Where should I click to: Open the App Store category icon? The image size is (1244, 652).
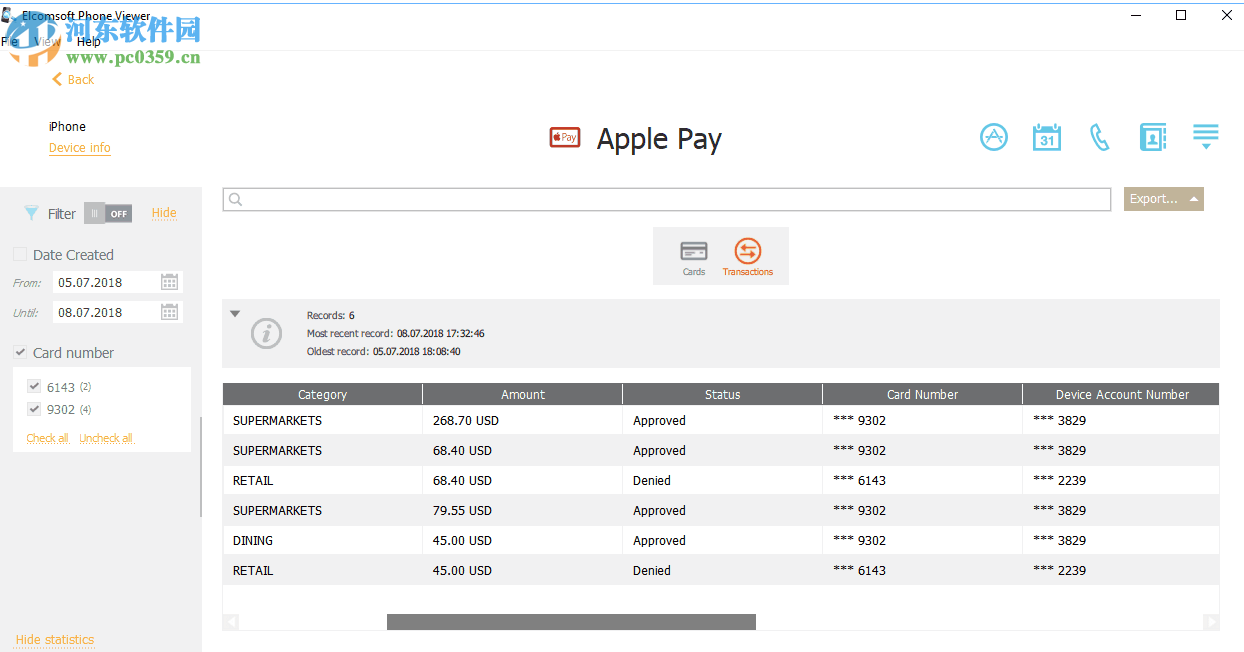993,138
